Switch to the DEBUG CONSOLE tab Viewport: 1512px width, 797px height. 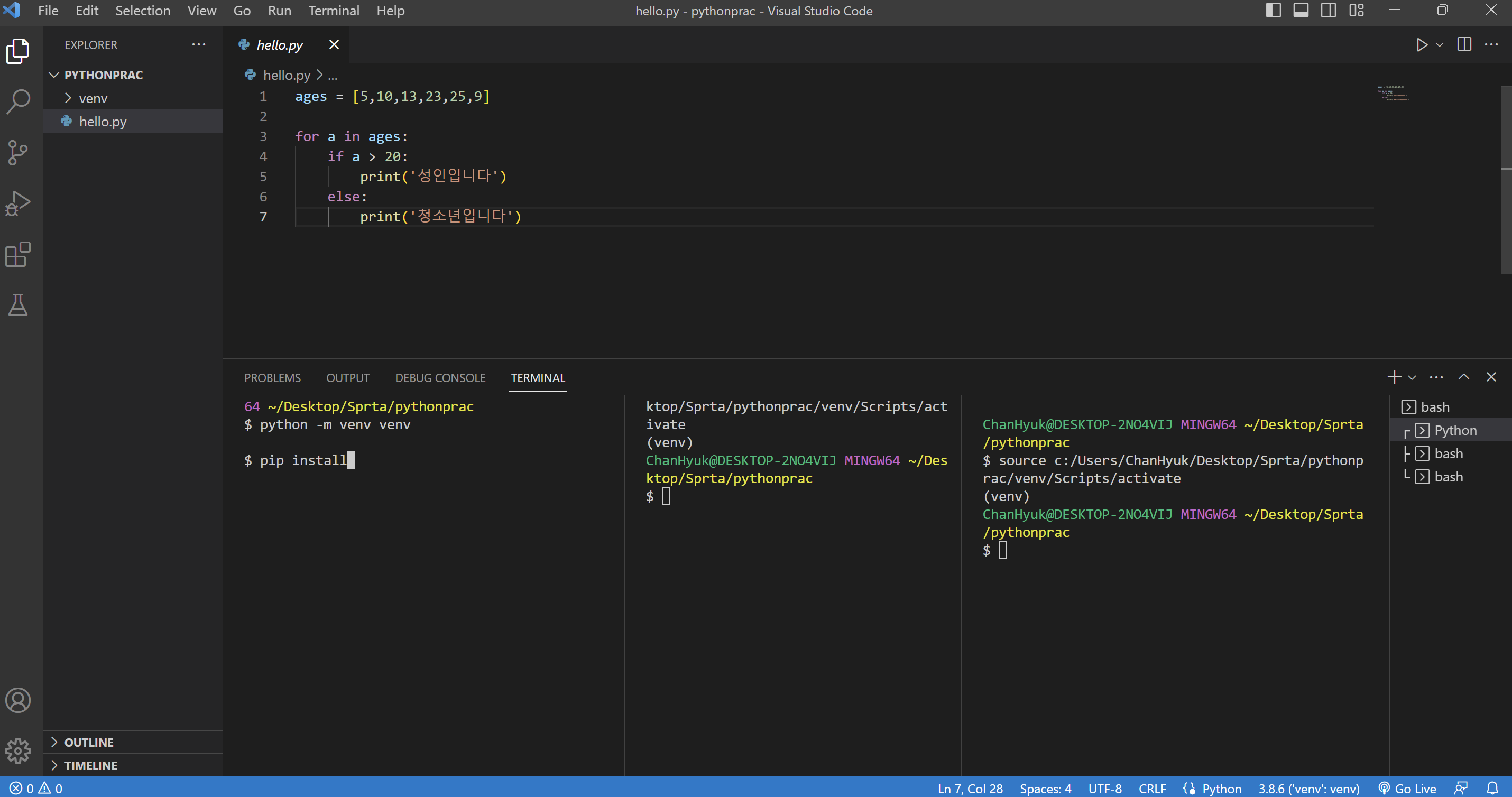(x=440, y=378)
